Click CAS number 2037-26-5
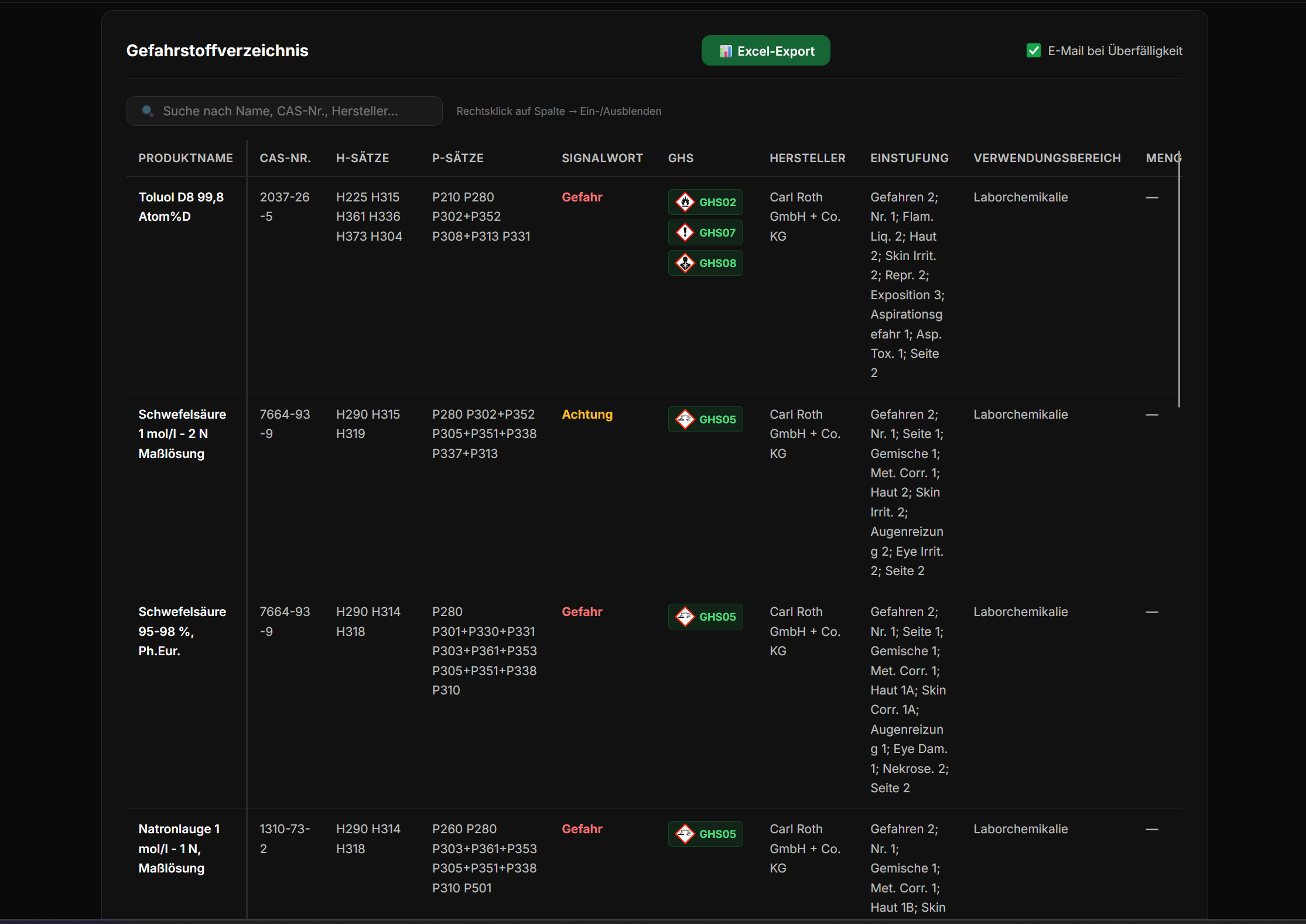 point(285,207)
